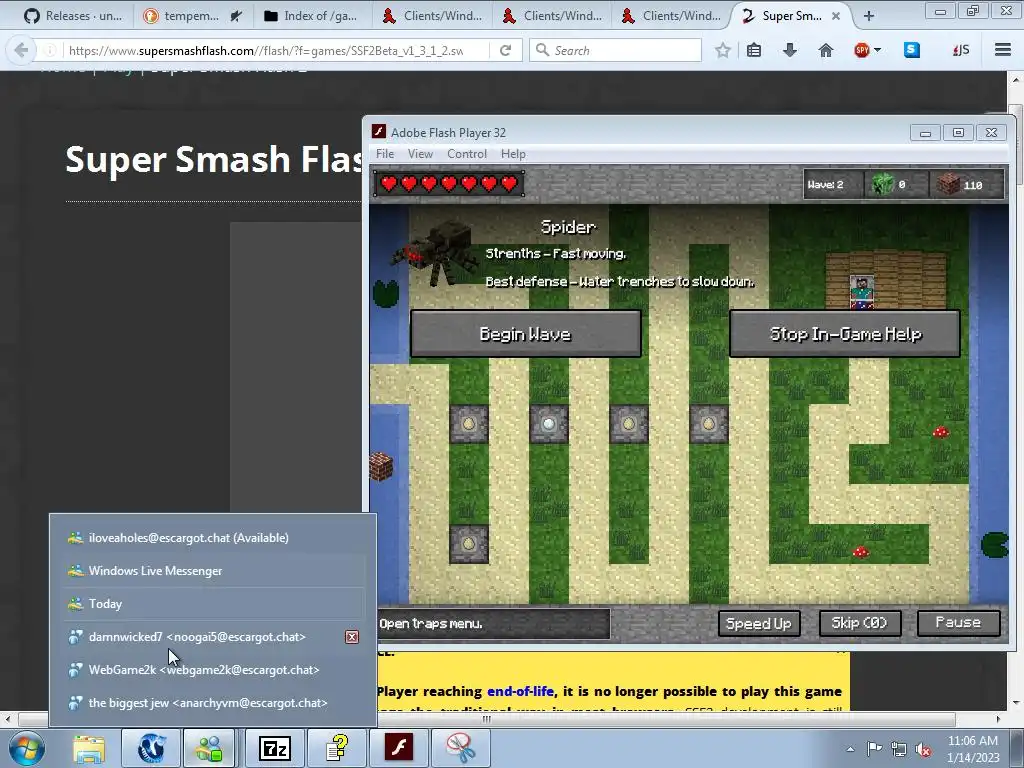Click Stop In-Game Help button
The height and width of the screenshot is (768, 1024).
coord(845,334)
